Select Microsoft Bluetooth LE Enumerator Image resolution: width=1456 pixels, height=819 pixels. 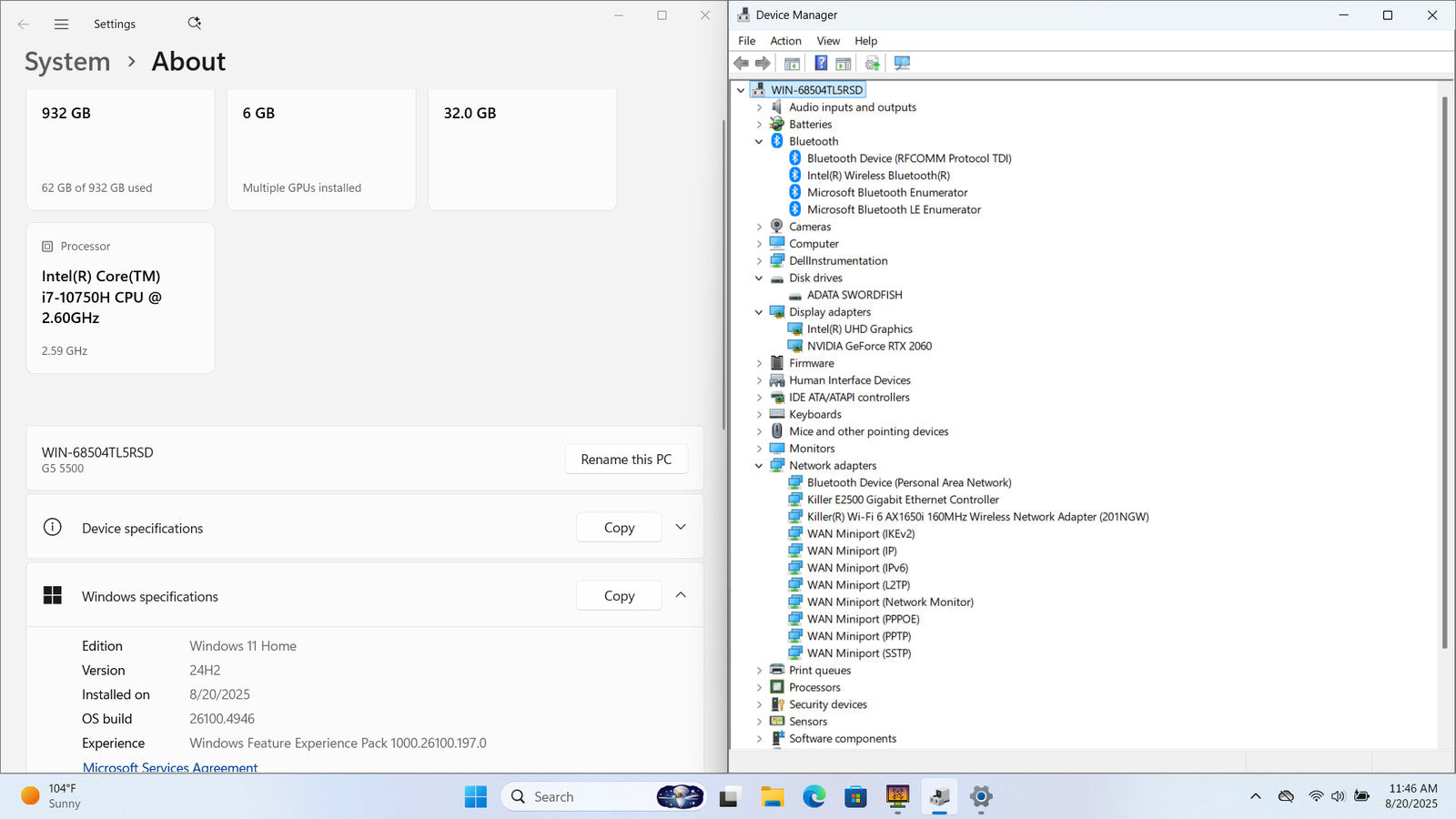894,209
